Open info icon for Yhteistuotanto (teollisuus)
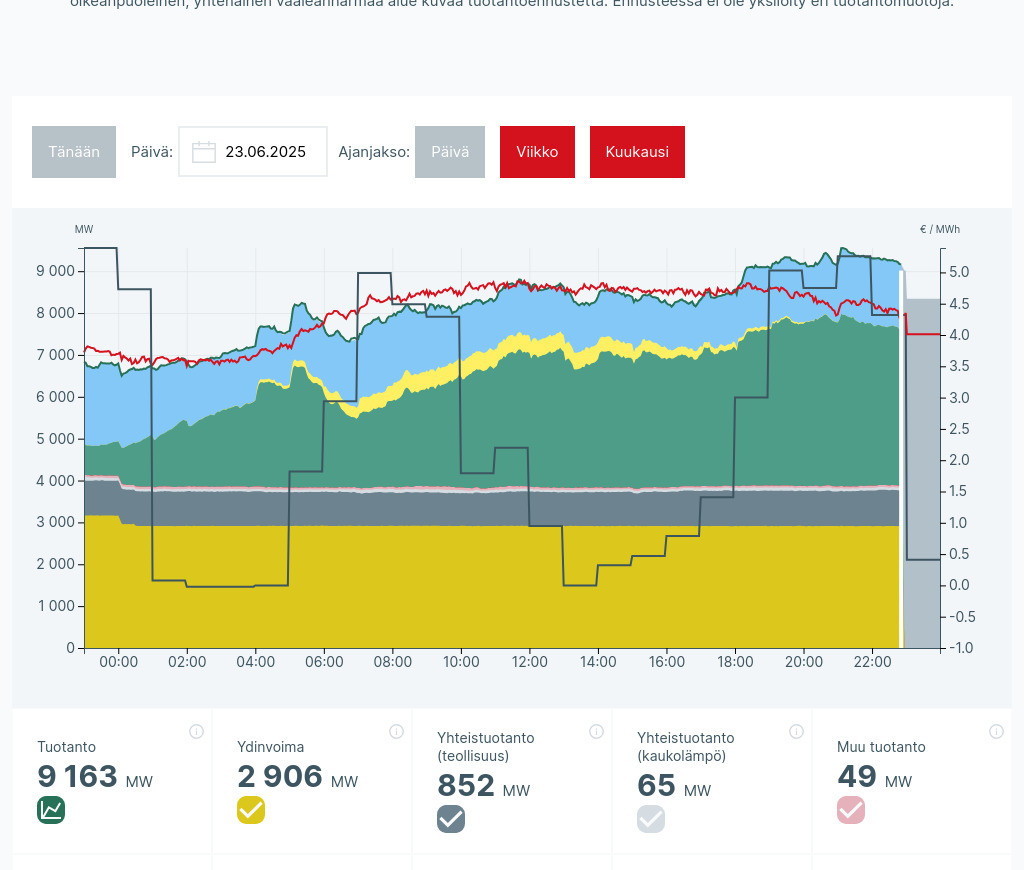The height and width of the screenshot is (870, 1024). click(x=596, y=731)
